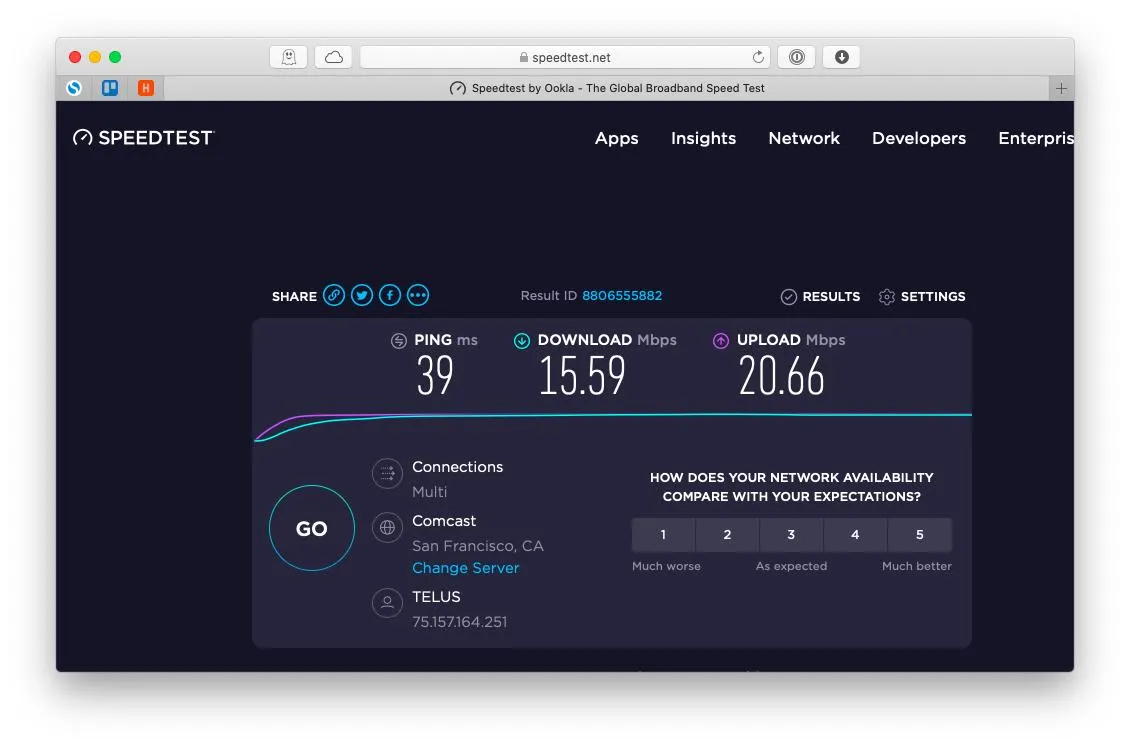
Task: Open the iCloud tabs cloud icon
Action: [x=334, y=57]
